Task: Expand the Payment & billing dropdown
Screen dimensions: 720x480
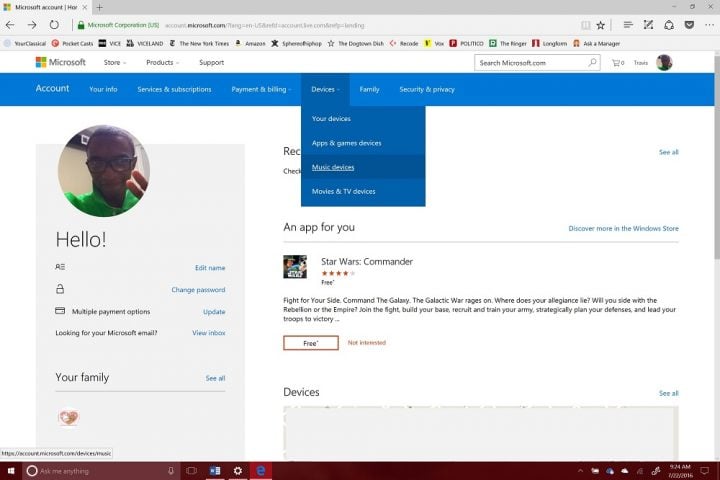Action: click(x=261, y=89)
